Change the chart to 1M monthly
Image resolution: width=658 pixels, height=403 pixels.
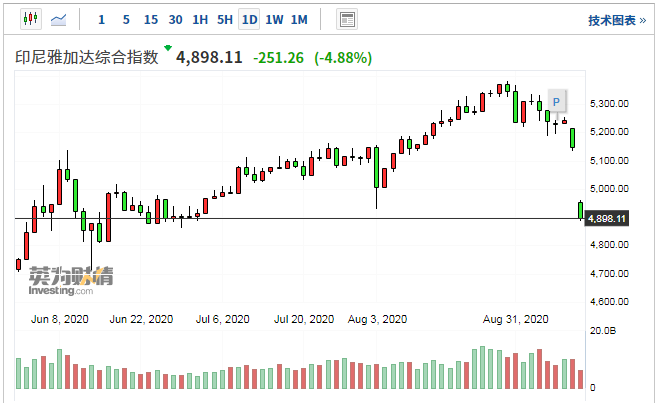pyautogui.click(x=298, y=19)
